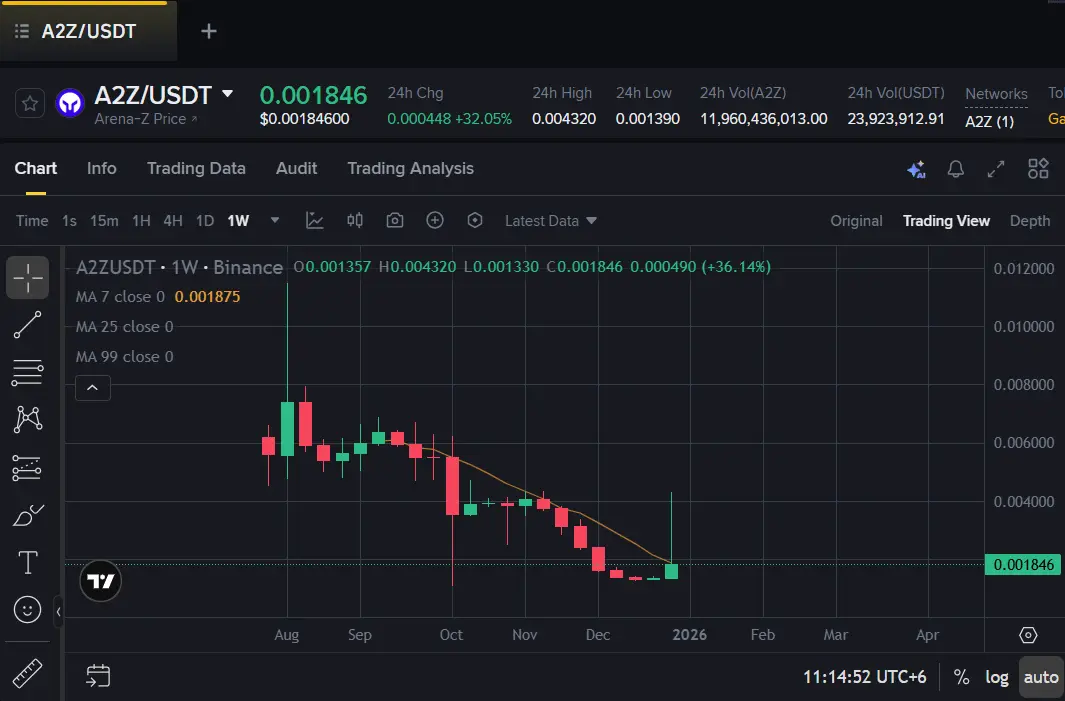The height and width of the screenshot is (701, 1065).
Task: Open chart settings hexagon icon in toolbar
Action: coord(475,220)
